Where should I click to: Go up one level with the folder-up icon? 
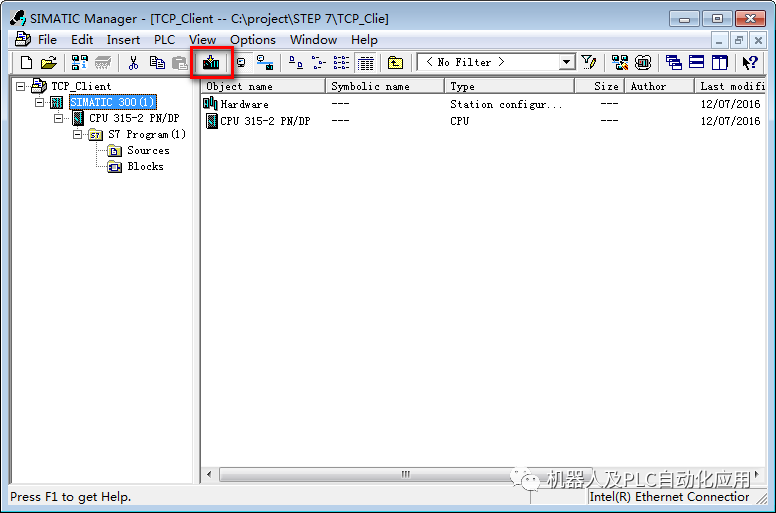pos(395,62)
